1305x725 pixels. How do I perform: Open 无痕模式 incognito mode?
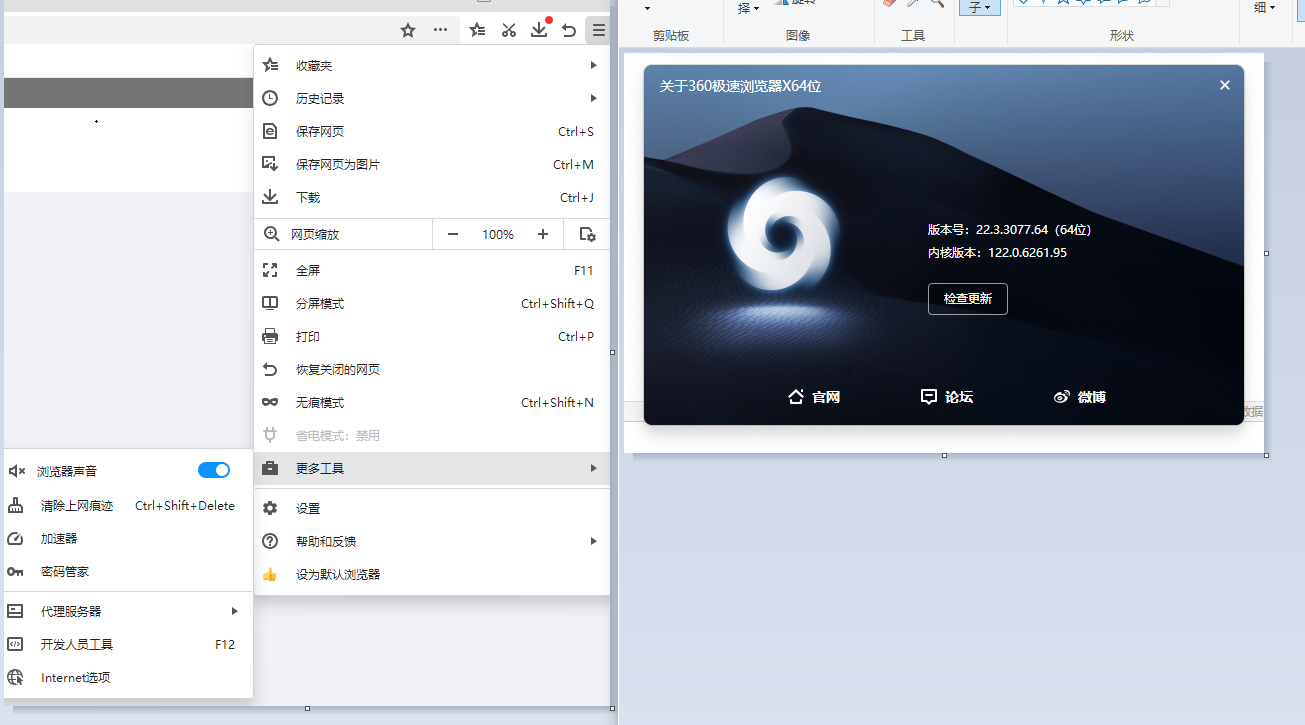[431, 402]
